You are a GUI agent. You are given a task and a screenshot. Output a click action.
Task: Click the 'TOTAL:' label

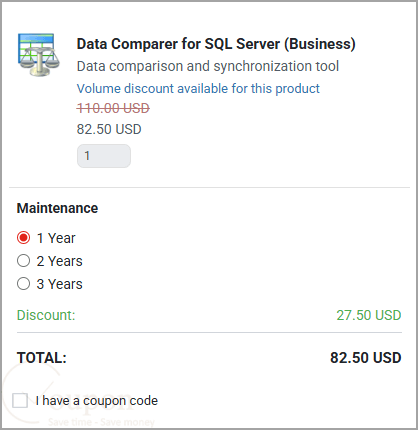[42, 358]
